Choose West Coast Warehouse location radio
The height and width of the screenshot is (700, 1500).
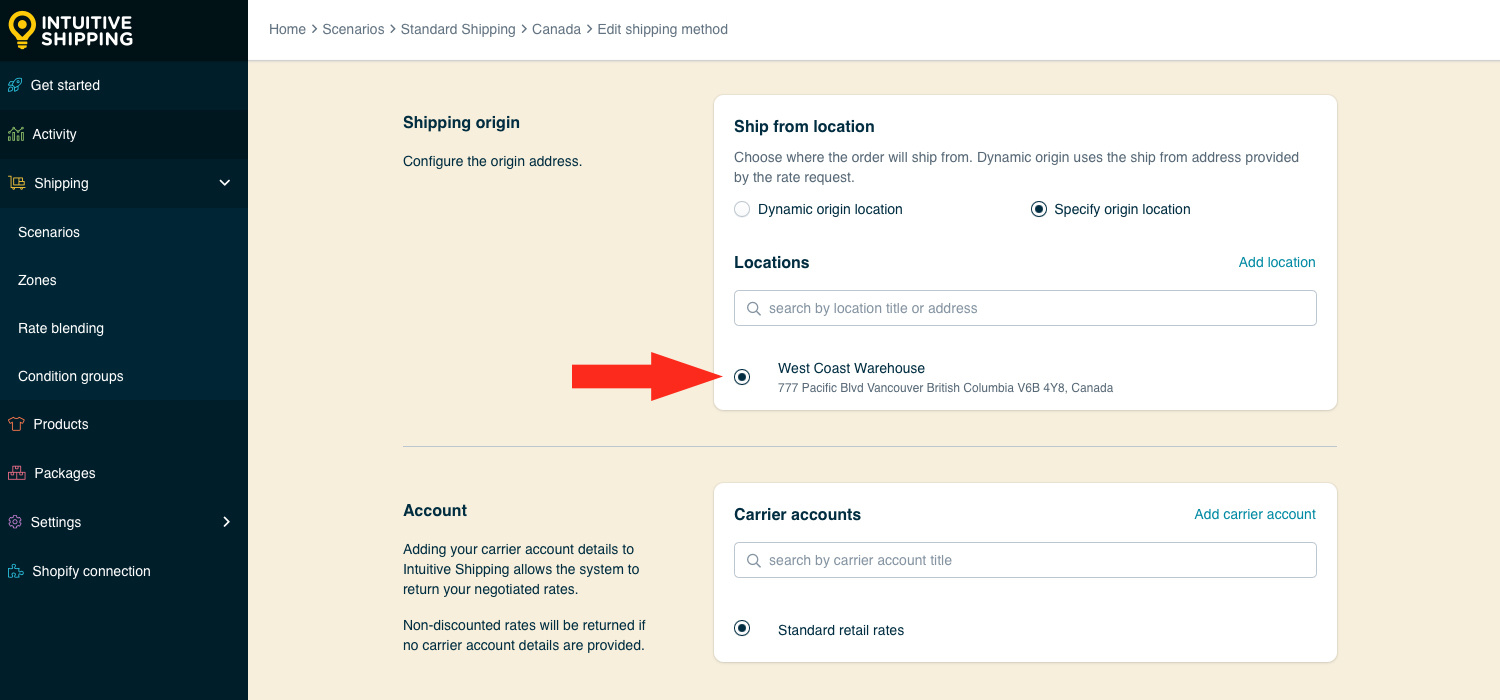(742, 377)
